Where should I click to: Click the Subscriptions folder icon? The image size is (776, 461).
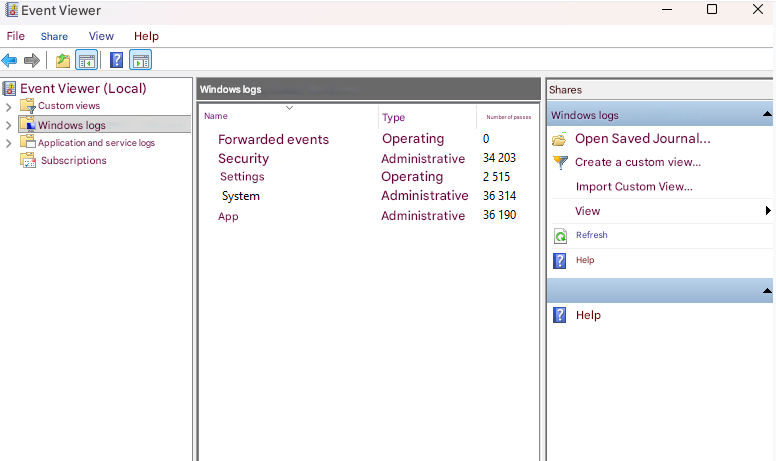[28, 160]
